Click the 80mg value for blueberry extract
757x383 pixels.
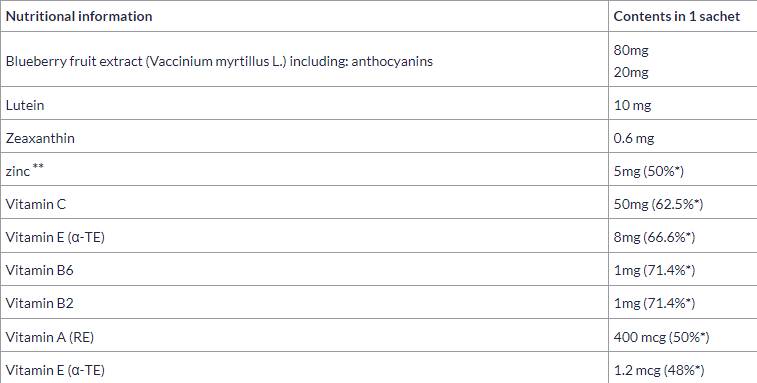coord(631,50)
